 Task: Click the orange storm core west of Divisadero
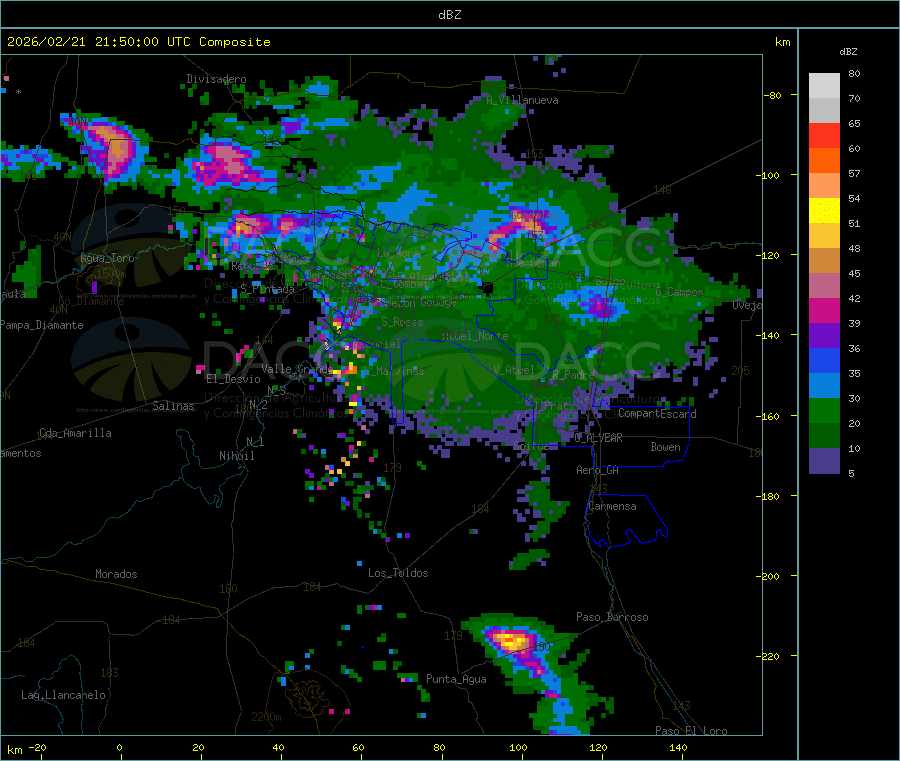[117, 148]
